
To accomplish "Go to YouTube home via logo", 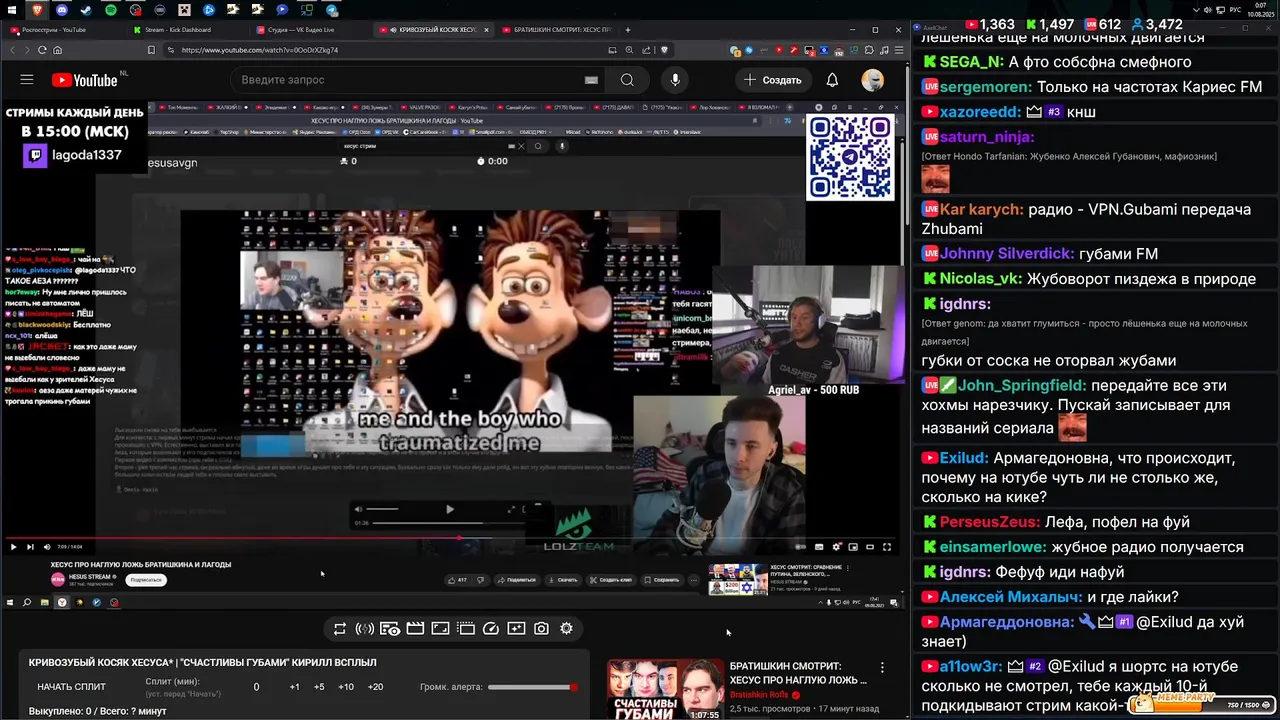I will [x=85, y=80].
